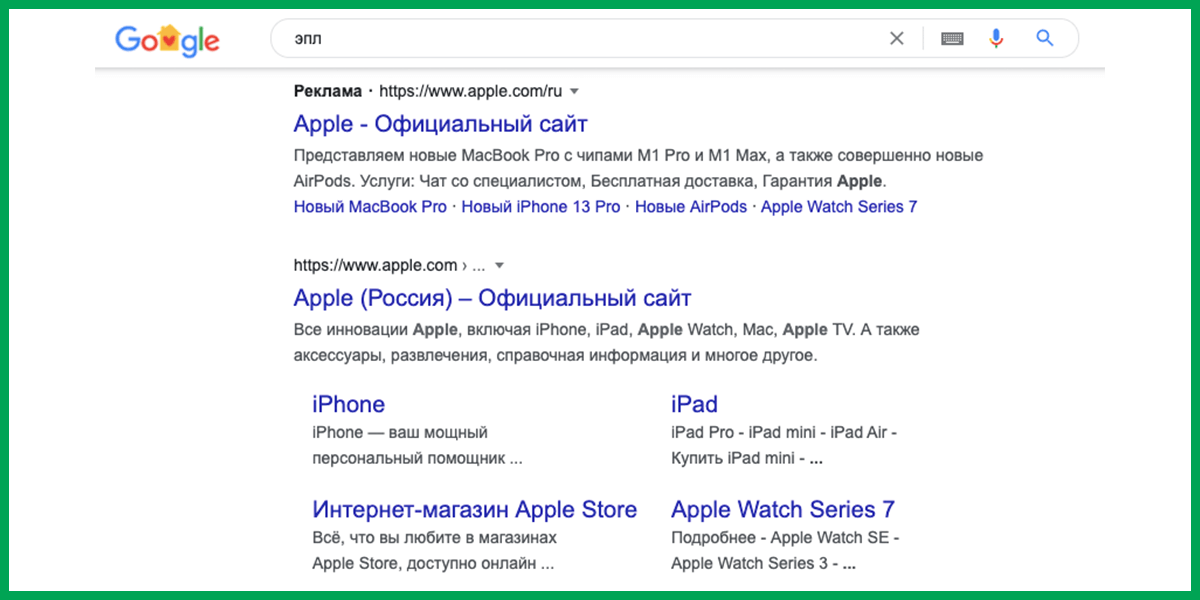Screen dimensions: 1200x600
Task: Submit search with the magnifying glass icon
Action: 1045,39
